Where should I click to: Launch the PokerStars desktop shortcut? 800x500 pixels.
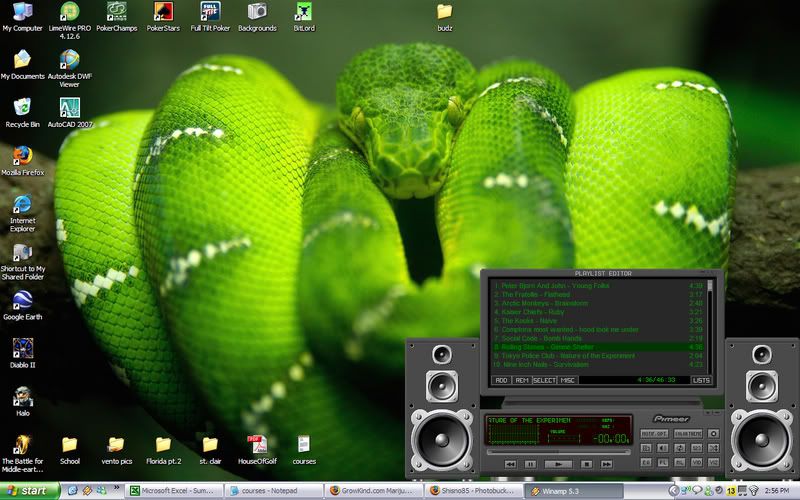pyautogui.click(x=163, y=17)
